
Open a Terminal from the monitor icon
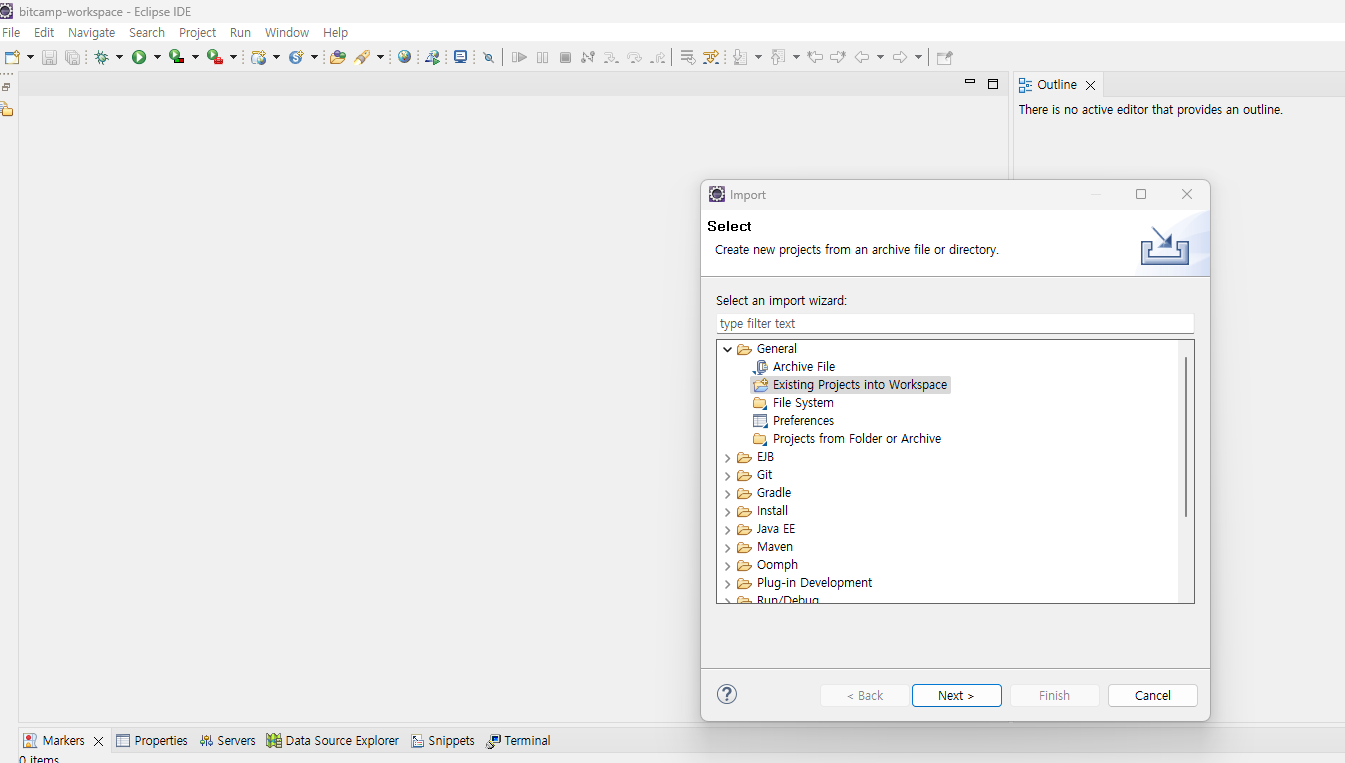460,57
